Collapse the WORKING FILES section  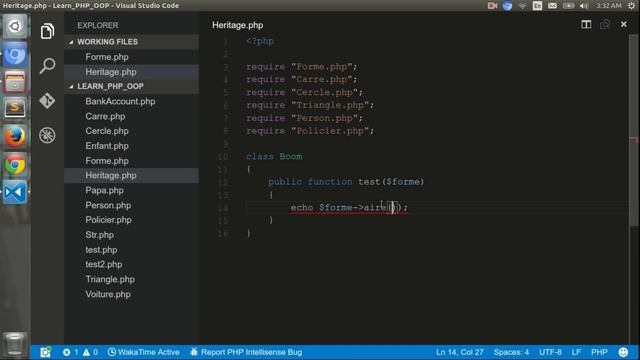tap(131, 42)
